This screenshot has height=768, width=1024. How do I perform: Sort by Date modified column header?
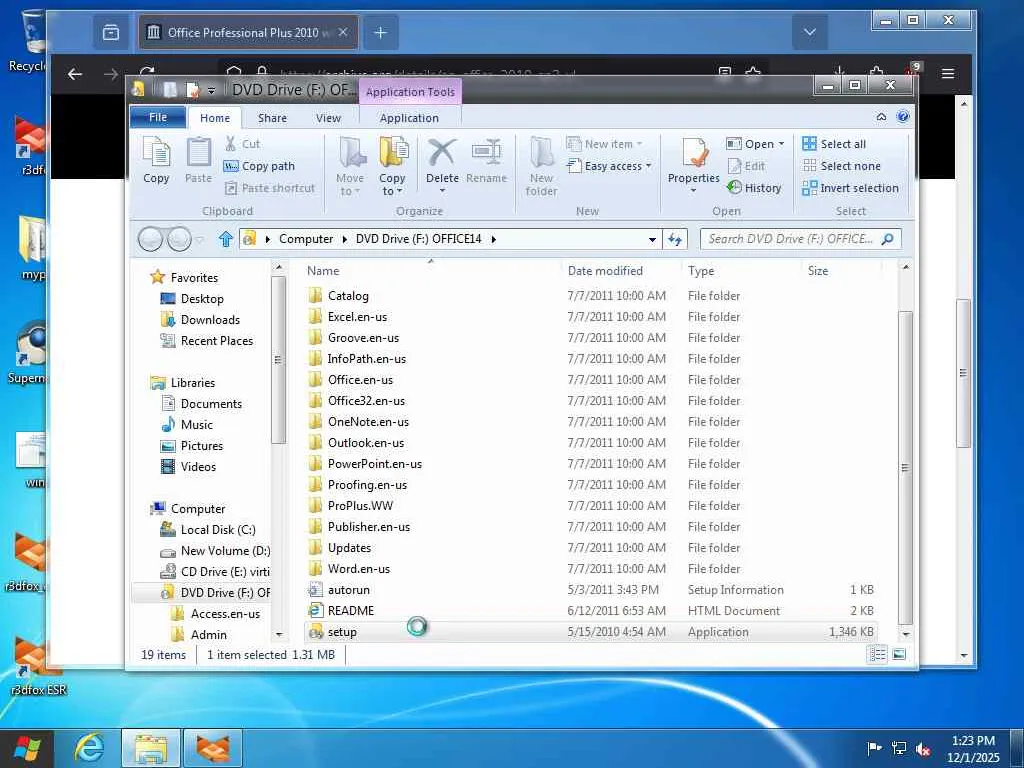tap(605, 270)
